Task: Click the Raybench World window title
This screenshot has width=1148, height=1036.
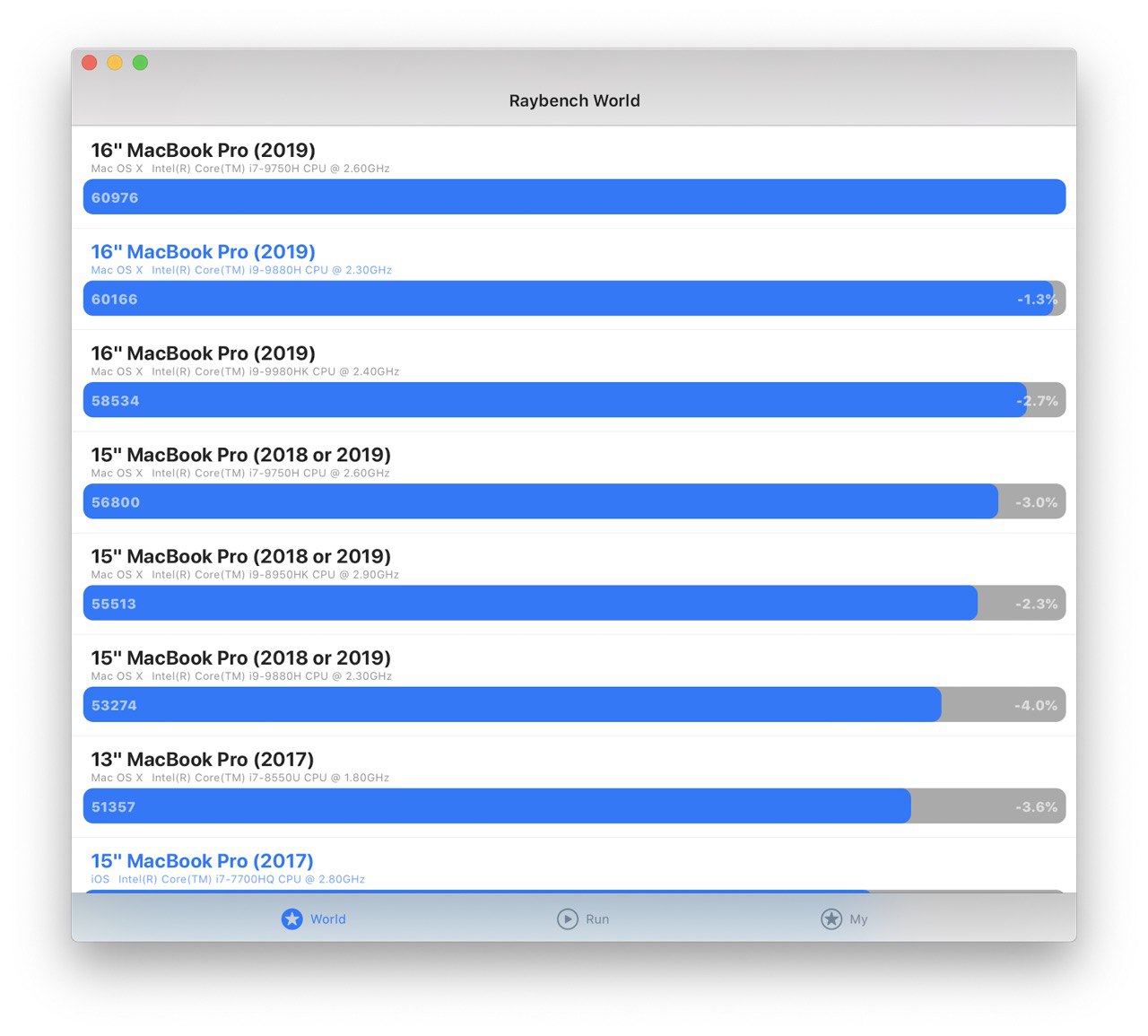Action: pyautogui.click(x=574, y=100)
